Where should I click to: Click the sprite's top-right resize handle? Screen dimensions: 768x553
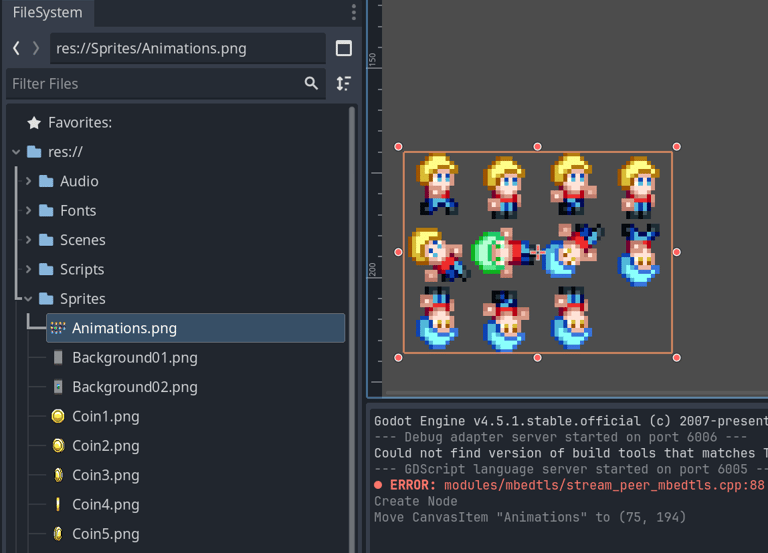point(676,146)
